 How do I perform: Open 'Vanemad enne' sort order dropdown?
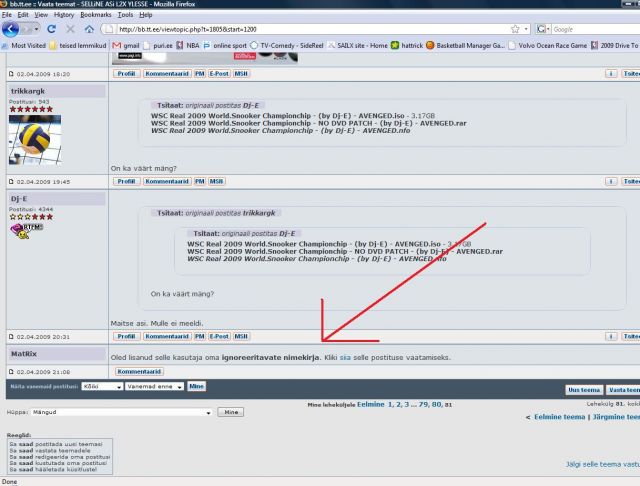(x=154, y=385)
